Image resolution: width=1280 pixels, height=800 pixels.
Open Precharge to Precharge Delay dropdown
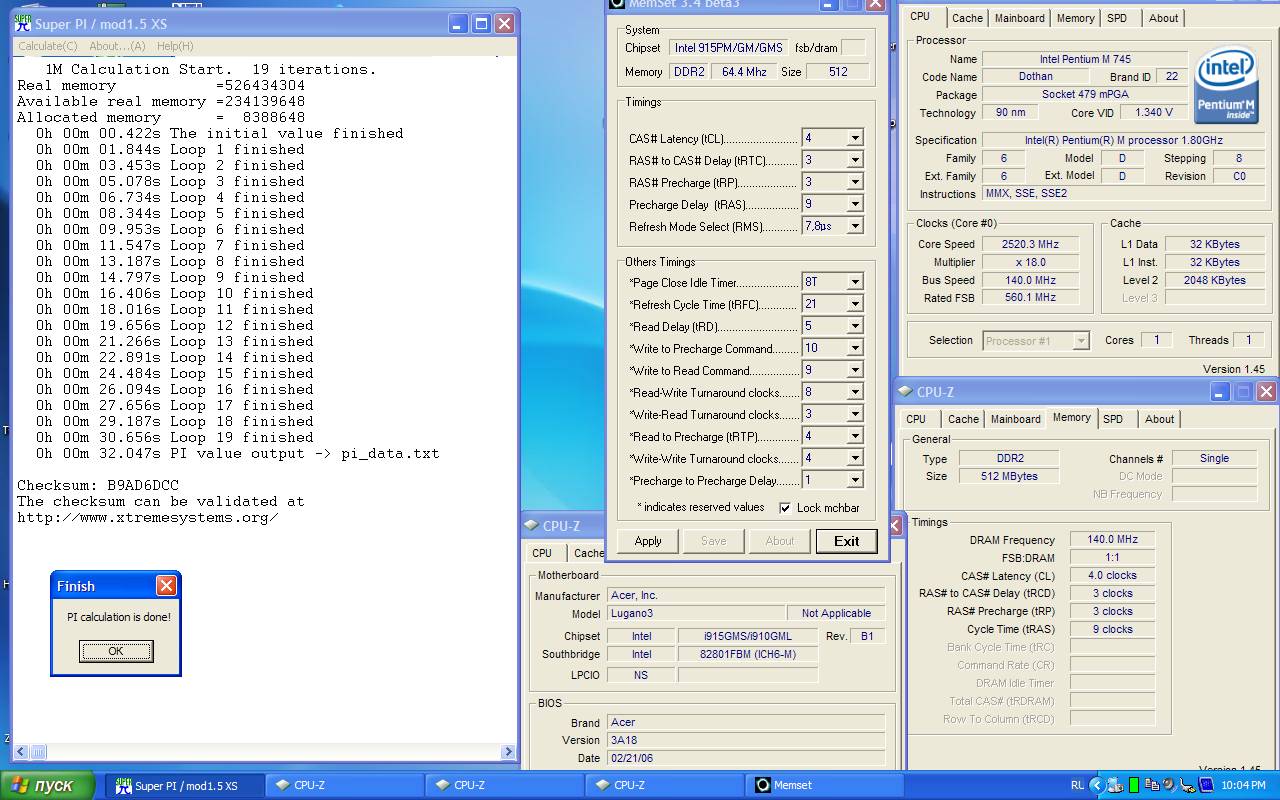click(855, 480)
